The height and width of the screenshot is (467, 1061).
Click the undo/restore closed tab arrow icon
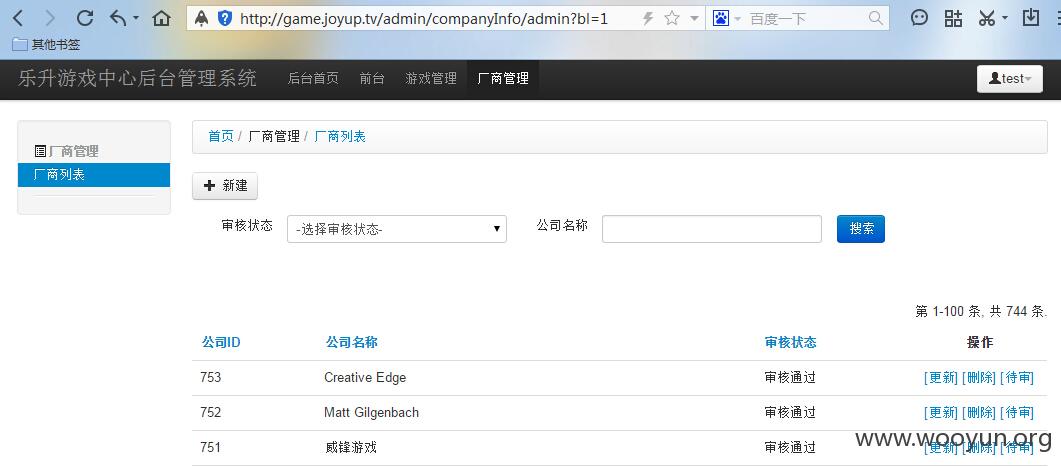click(118, 18)
